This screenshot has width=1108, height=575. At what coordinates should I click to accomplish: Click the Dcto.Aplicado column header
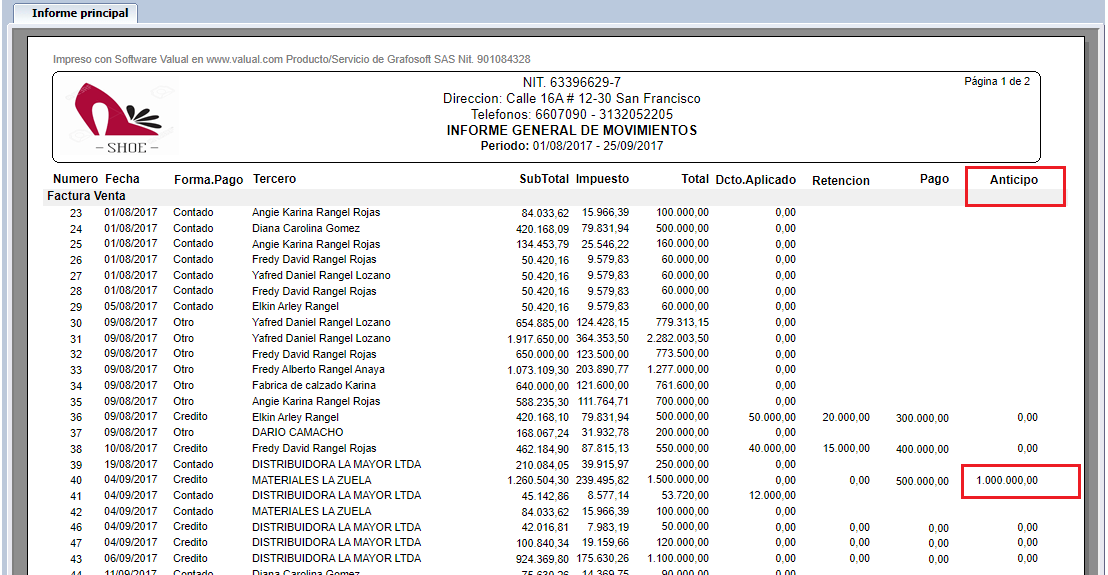(x=756, y=180)
